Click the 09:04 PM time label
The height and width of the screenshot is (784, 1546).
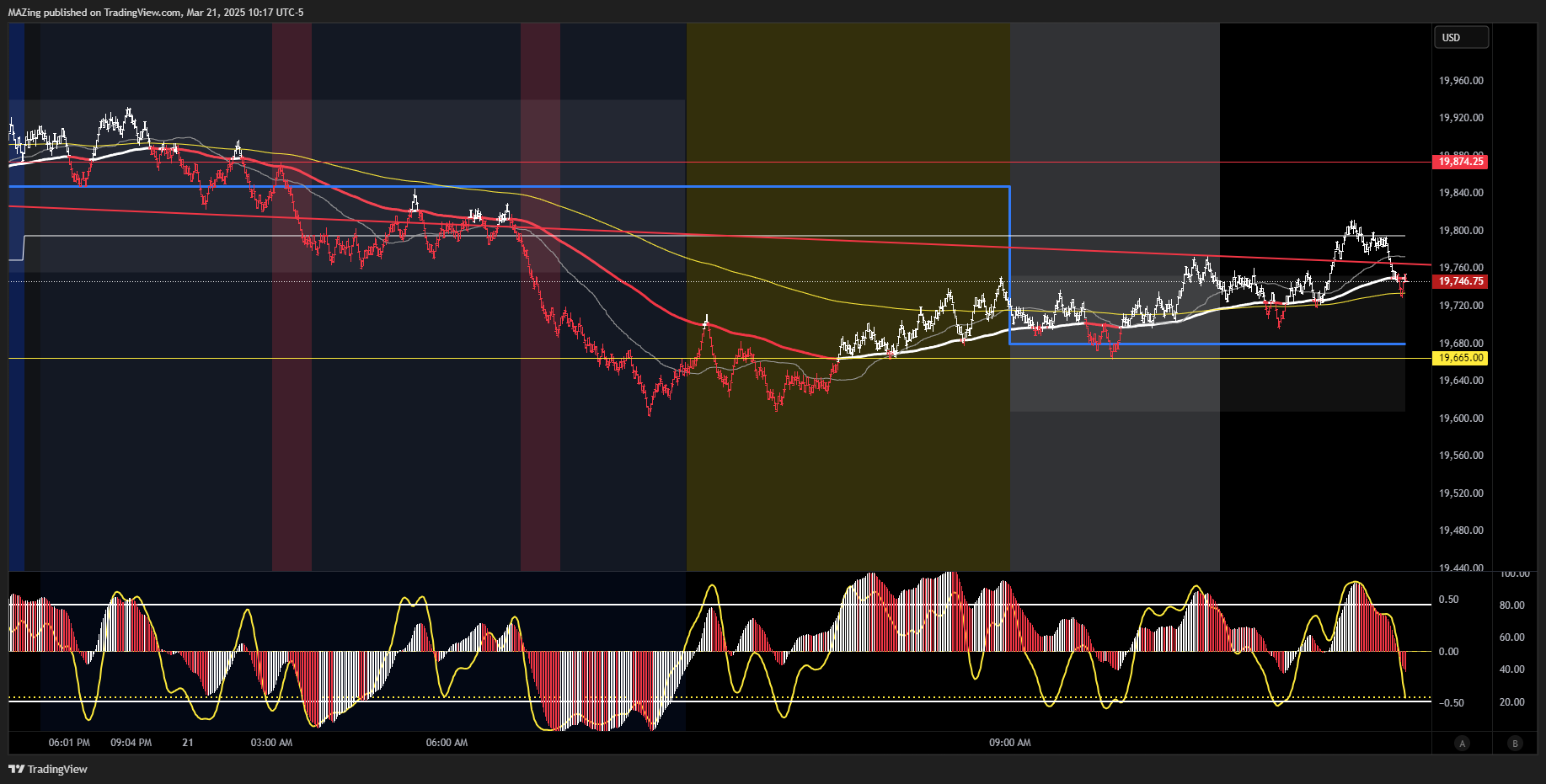[x=131, y=743]
